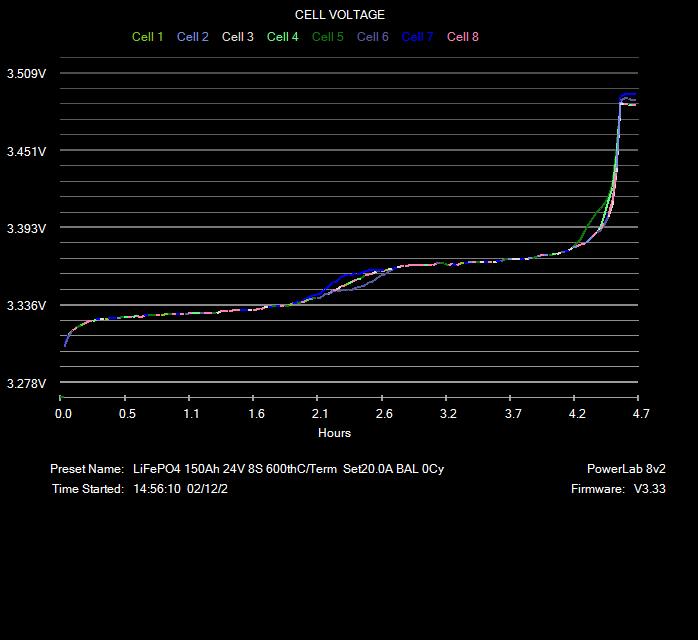The image size is (698, 640).
Task: Click the 0.0 hours tick label
Action: coord(63,414)
